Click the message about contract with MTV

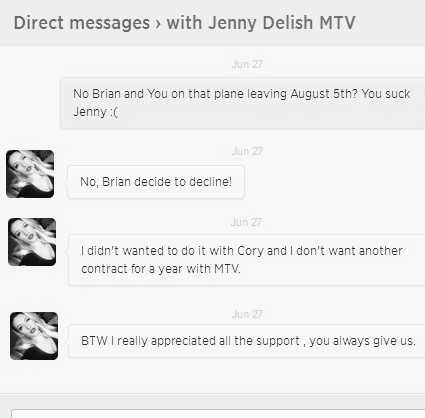[x=247, y=260]
